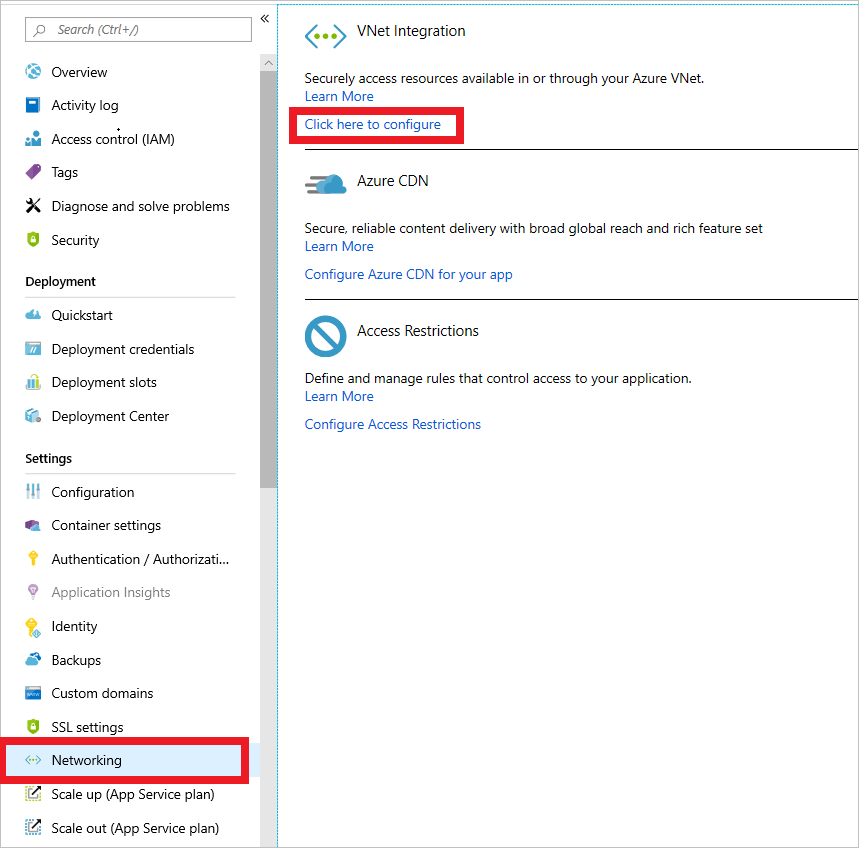Open Scale out (App Service plan)
The image size is (859, 848).
coord(135,828)
